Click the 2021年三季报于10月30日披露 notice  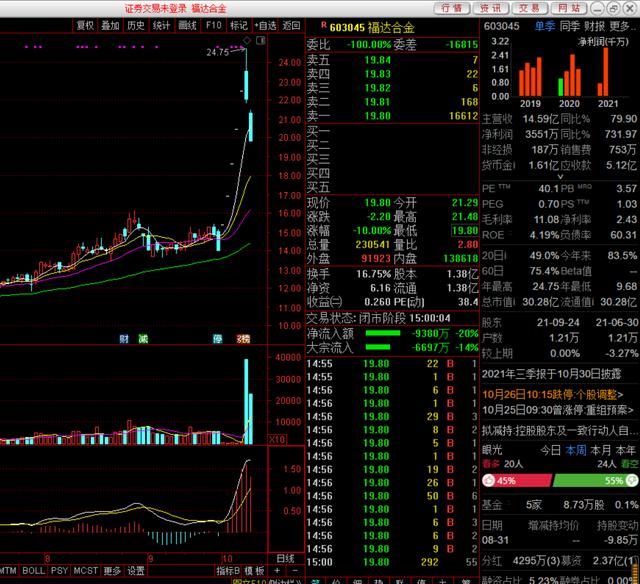pos(551,374)
